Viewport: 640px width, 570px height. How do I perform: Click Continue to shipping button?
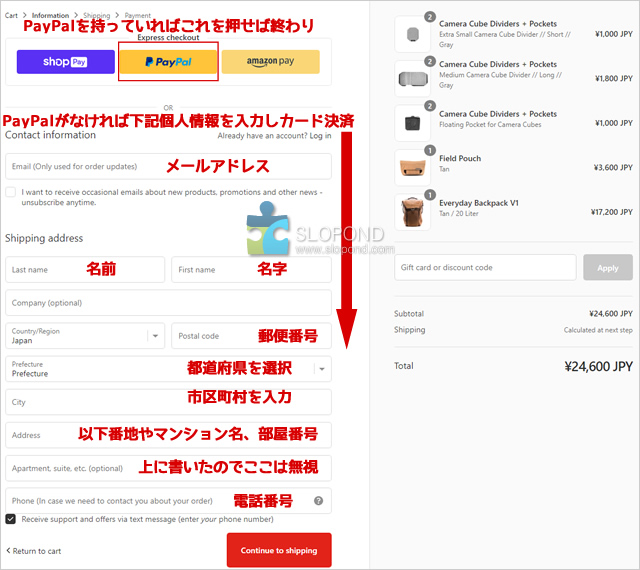coord(279,550)
